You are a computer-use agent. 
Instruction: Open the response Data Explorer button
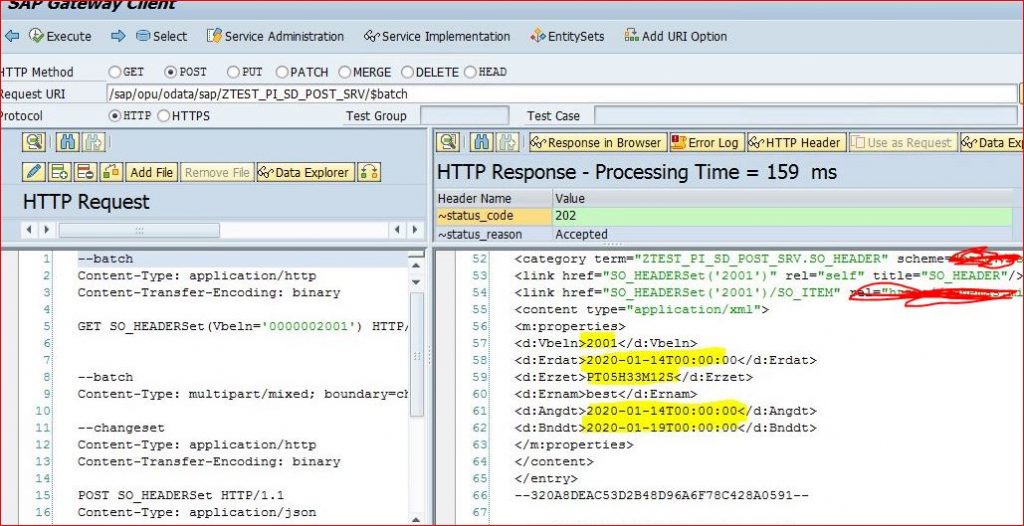[992, 142]
